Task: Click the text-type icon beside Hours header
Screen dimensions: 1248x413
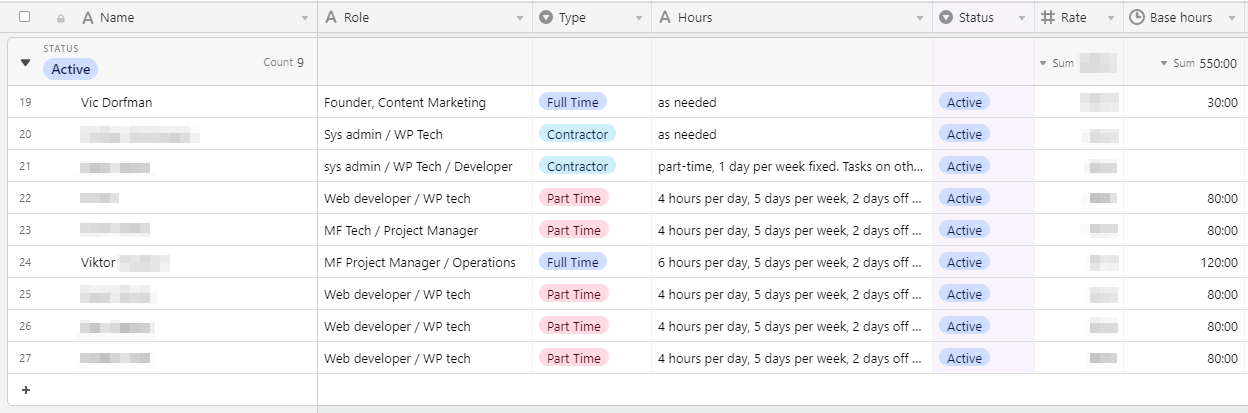Action: (665, 18)
